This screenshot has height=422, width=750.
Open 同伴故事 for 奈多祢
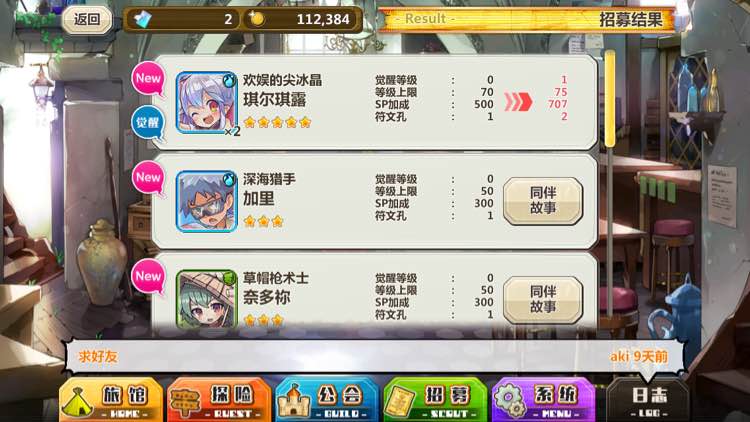[543, 300]
